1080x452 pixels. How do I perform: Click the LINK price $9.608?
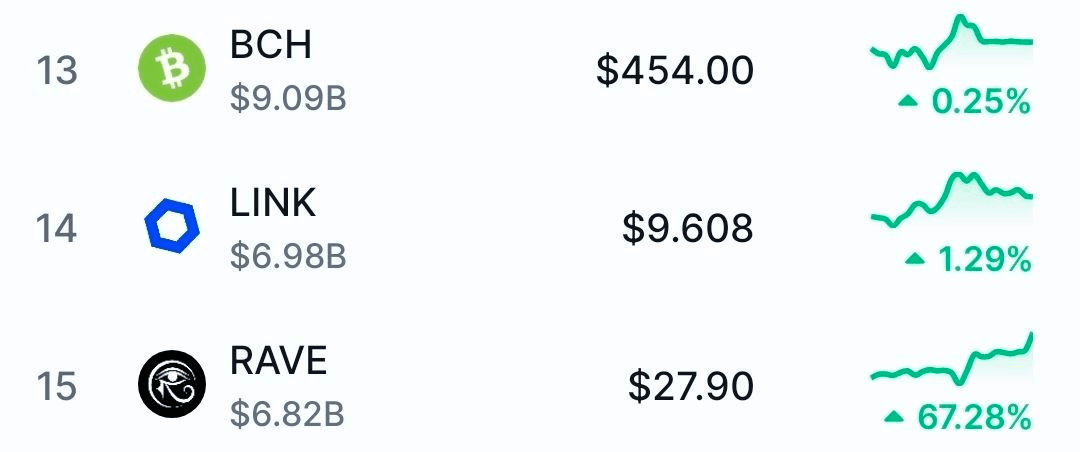coord(687,229)
